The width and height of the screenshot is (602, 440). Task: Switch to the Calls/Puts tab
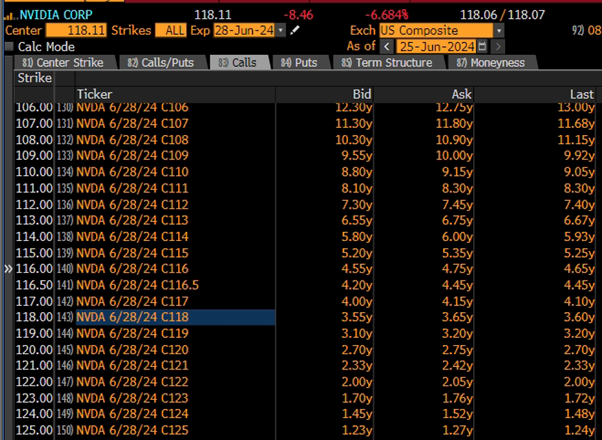point(162,63)
